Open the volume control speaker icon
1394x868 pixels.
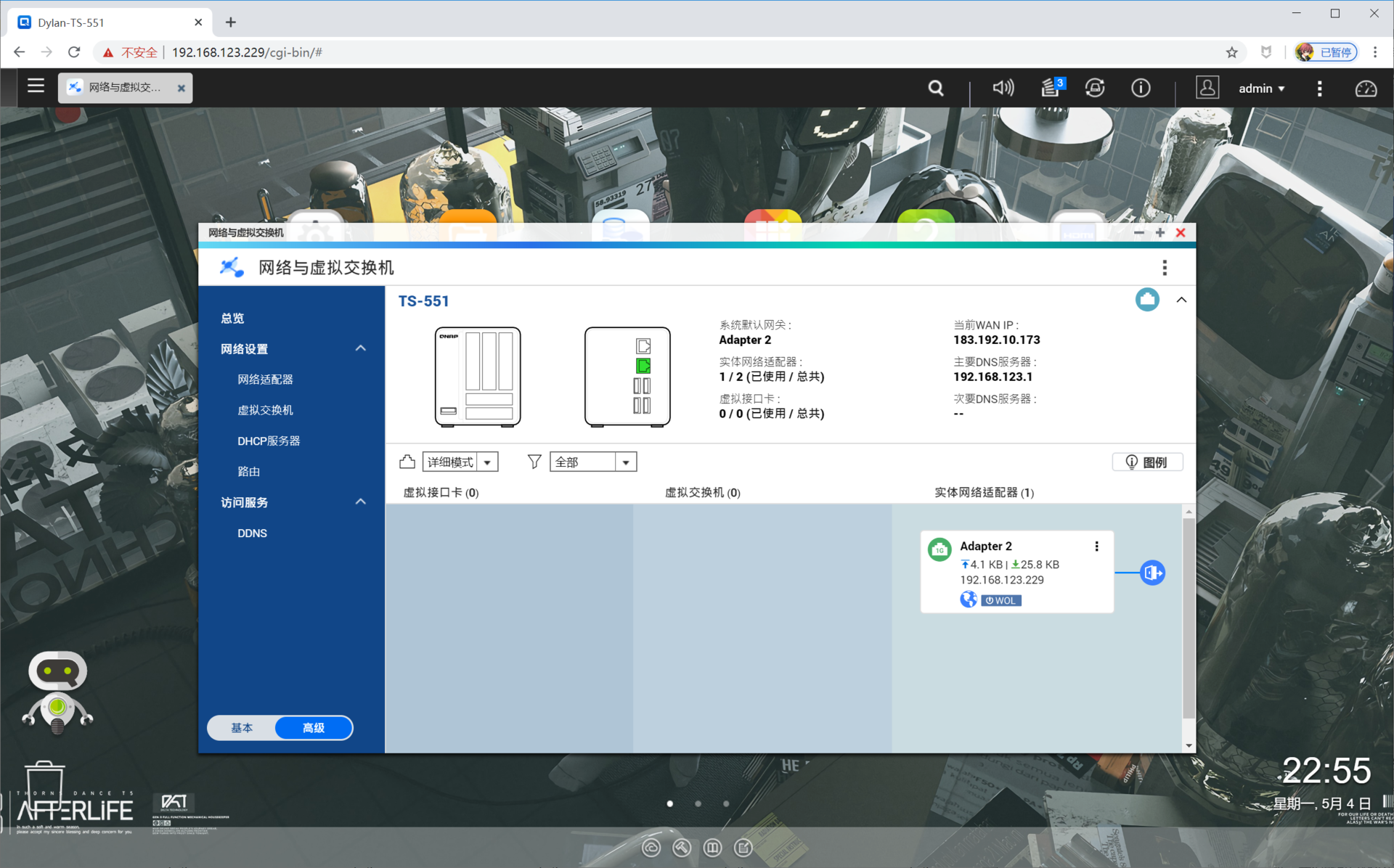point(1003,88)
